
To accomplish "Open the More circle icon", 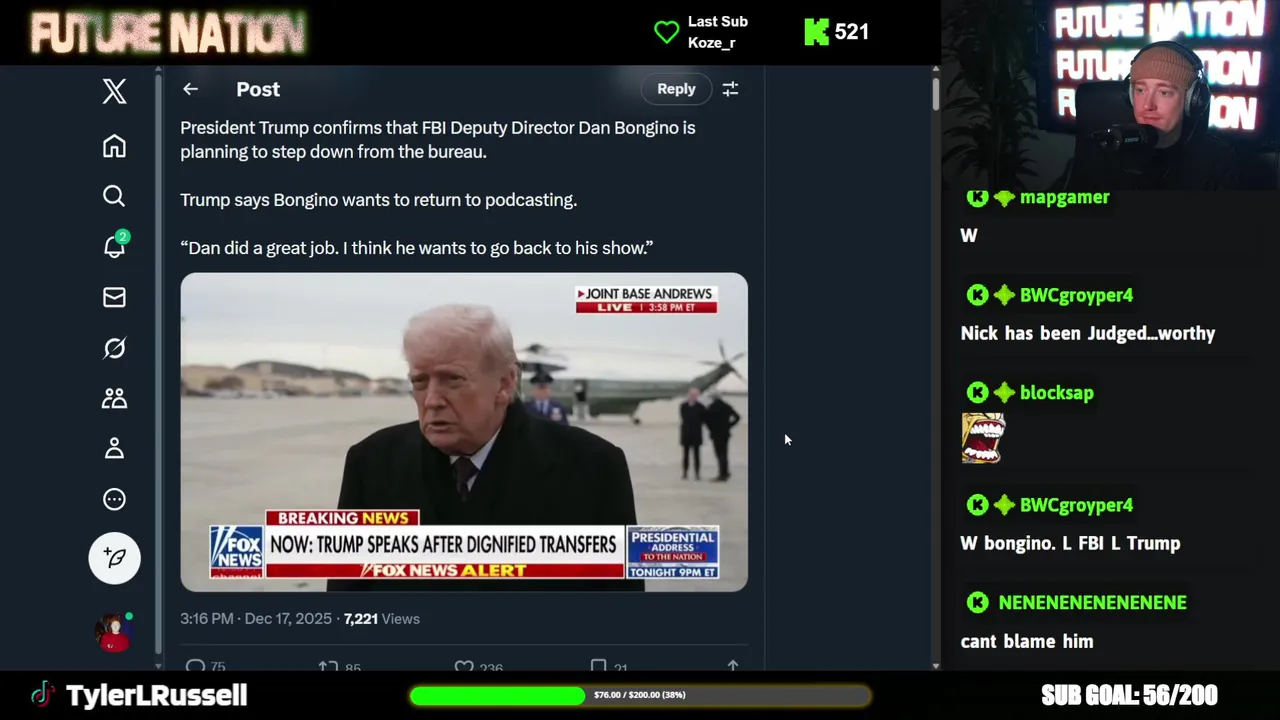I will click(x=114, y=499).
